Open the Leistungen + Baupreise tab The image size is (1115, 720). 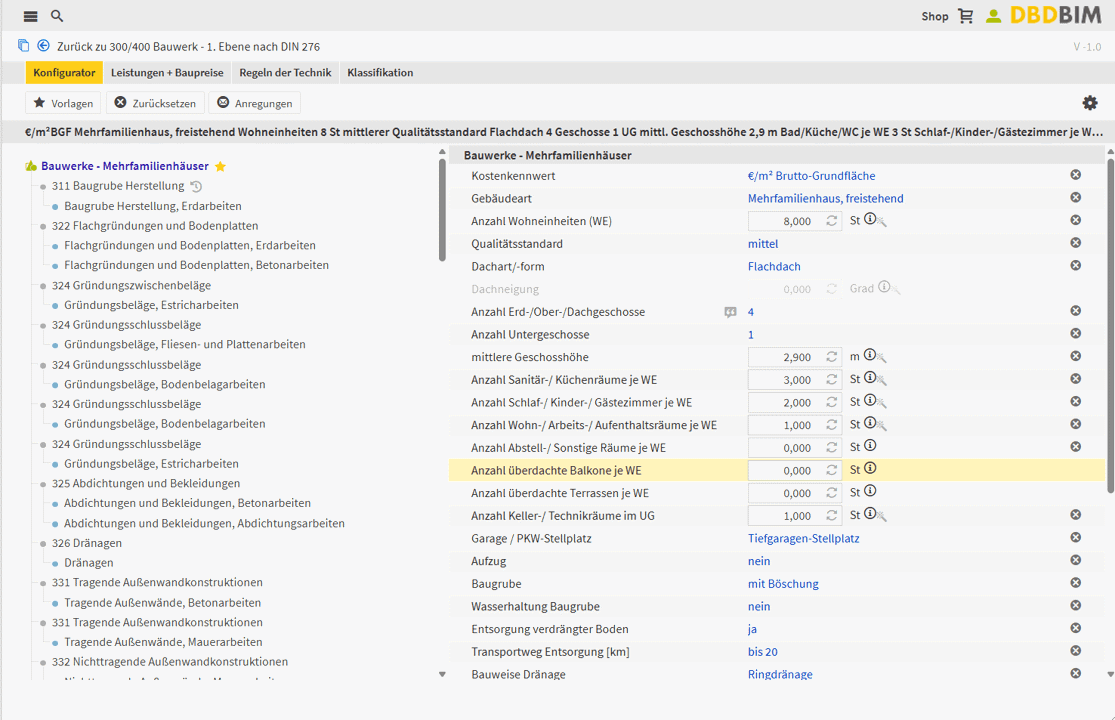[167, 72]
